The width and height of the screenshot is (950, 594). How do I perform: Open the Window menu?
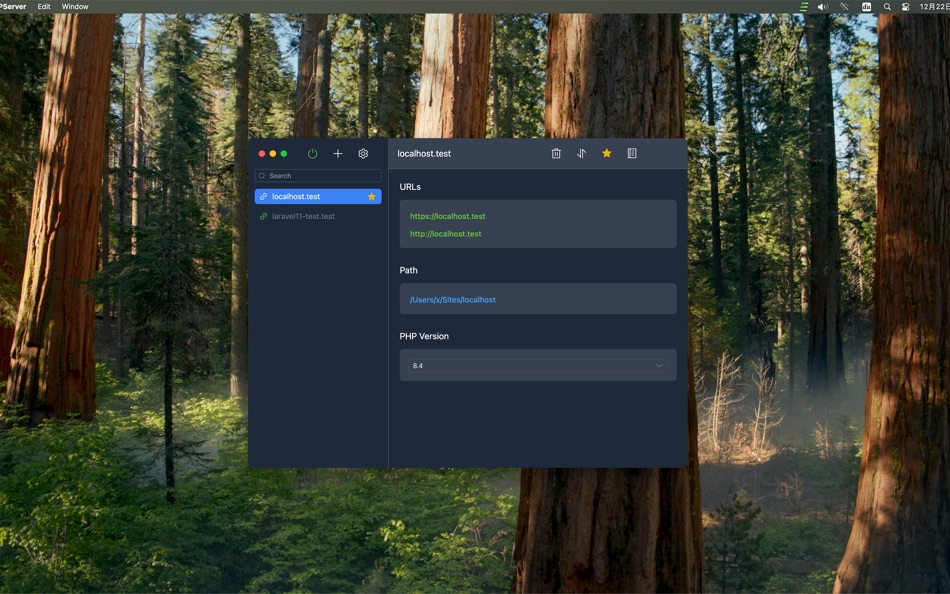click(x=75, y=7)
